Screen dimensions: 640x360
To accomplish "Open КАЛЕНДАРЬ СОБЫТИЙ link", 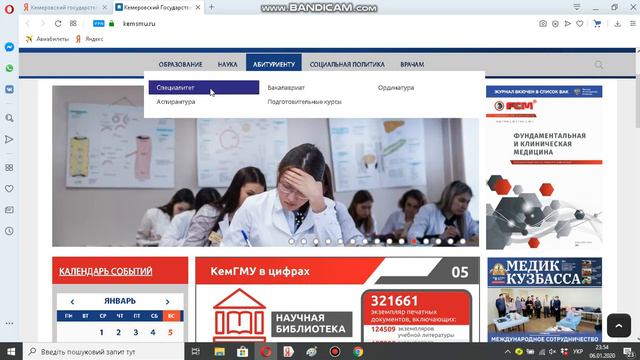I will click(x=106, y=271).
